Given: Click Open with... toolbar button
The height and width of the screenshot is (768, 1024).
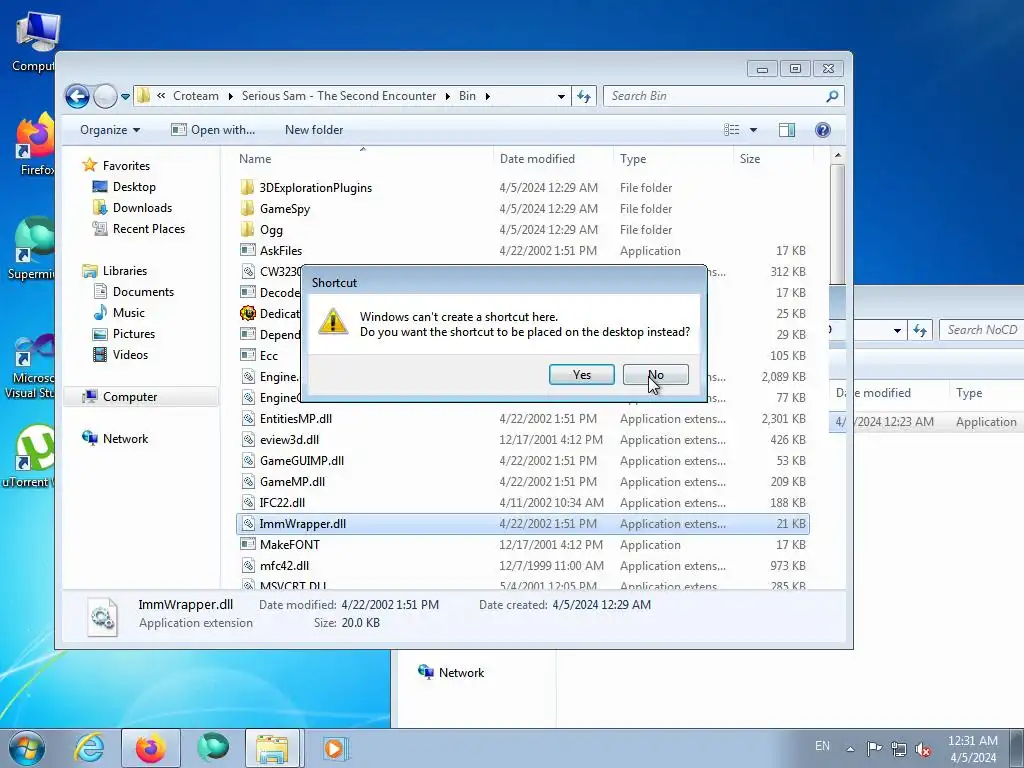Looking at the screenshot, I should click(213, 130).
